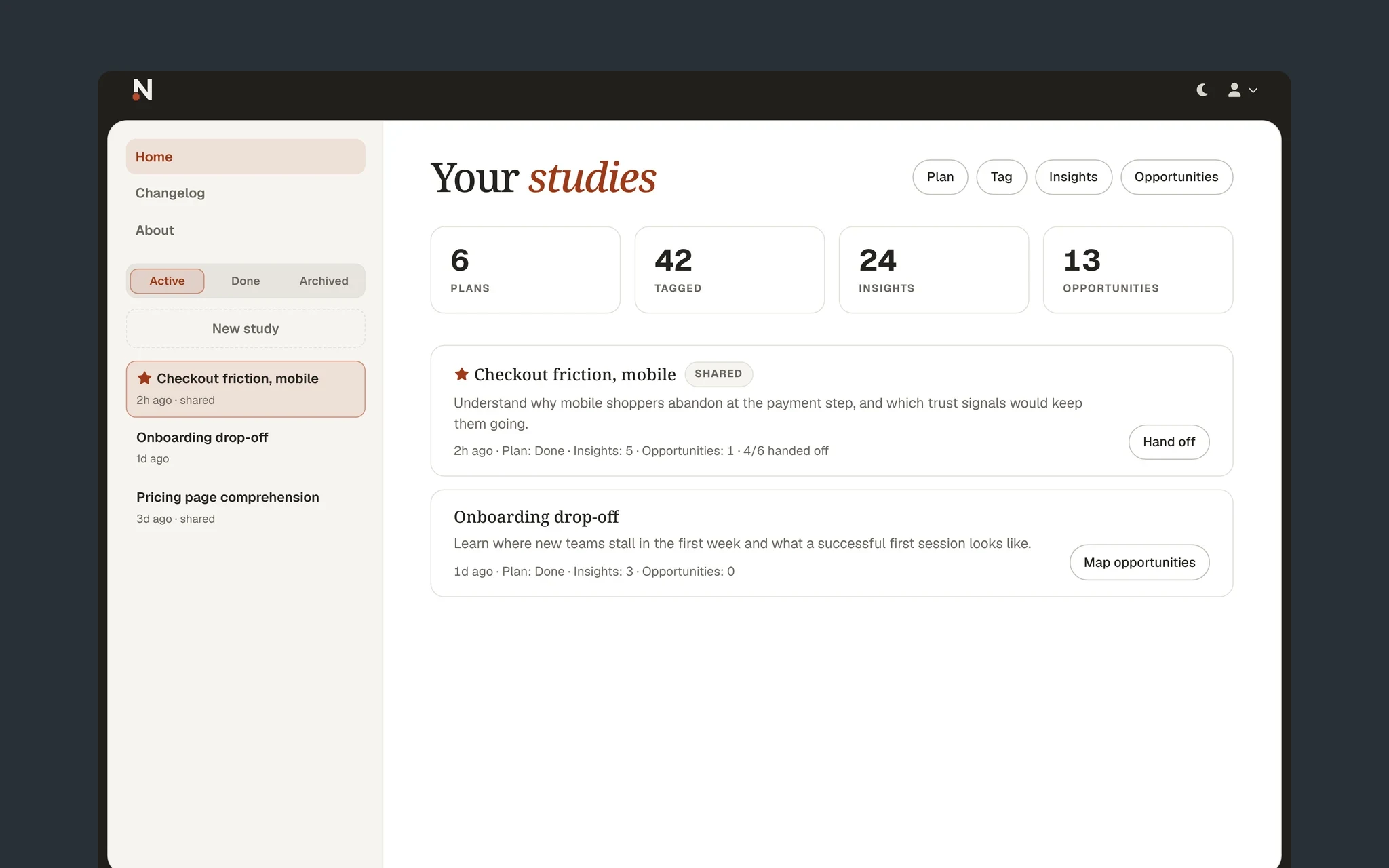Click the SHARED badge on Checkout friction
This screenshot has width=1389, height=868.
click(x=718, y=374)
